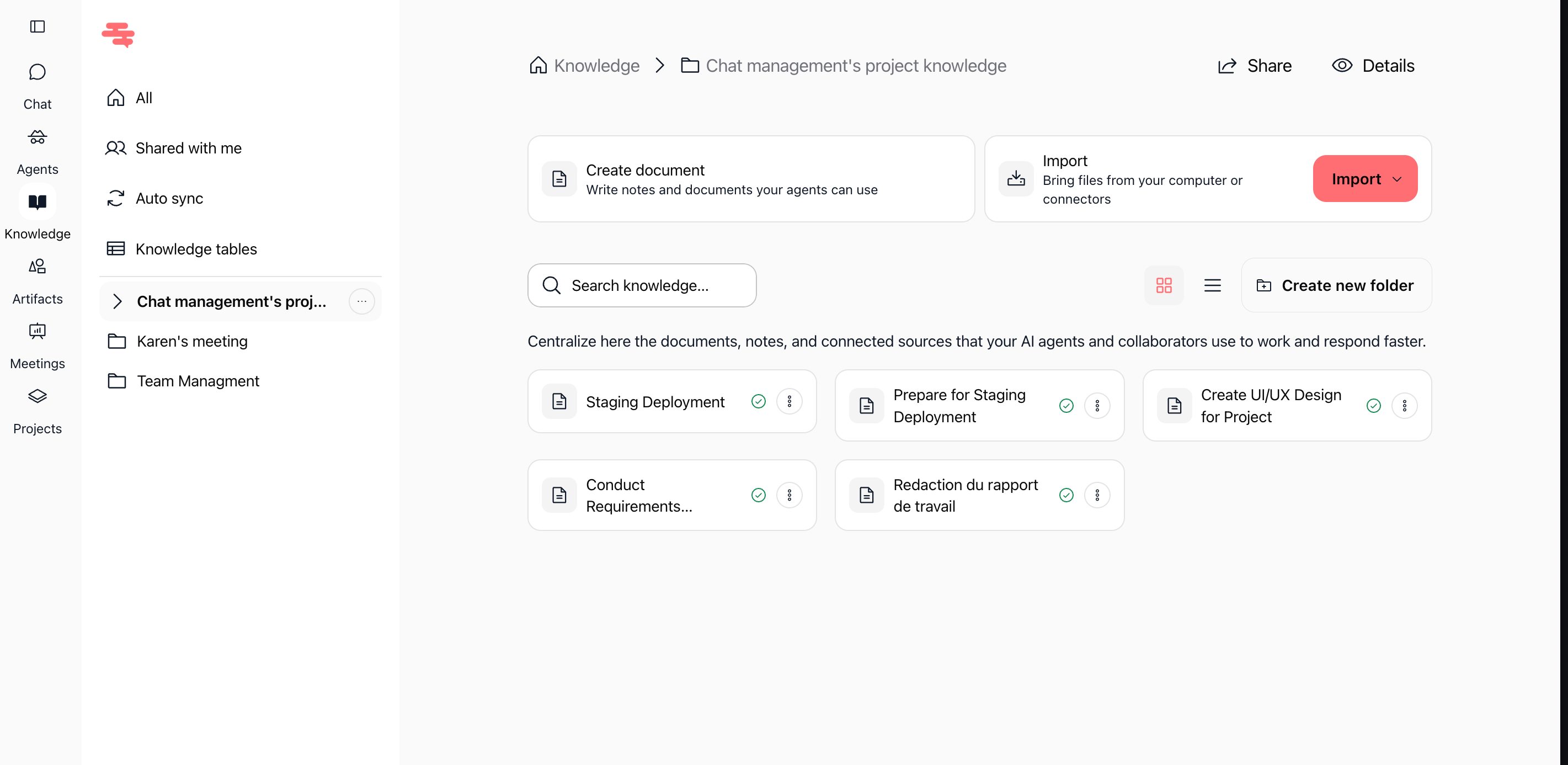Collapse the sidebar panel icon

pos(37,26)
